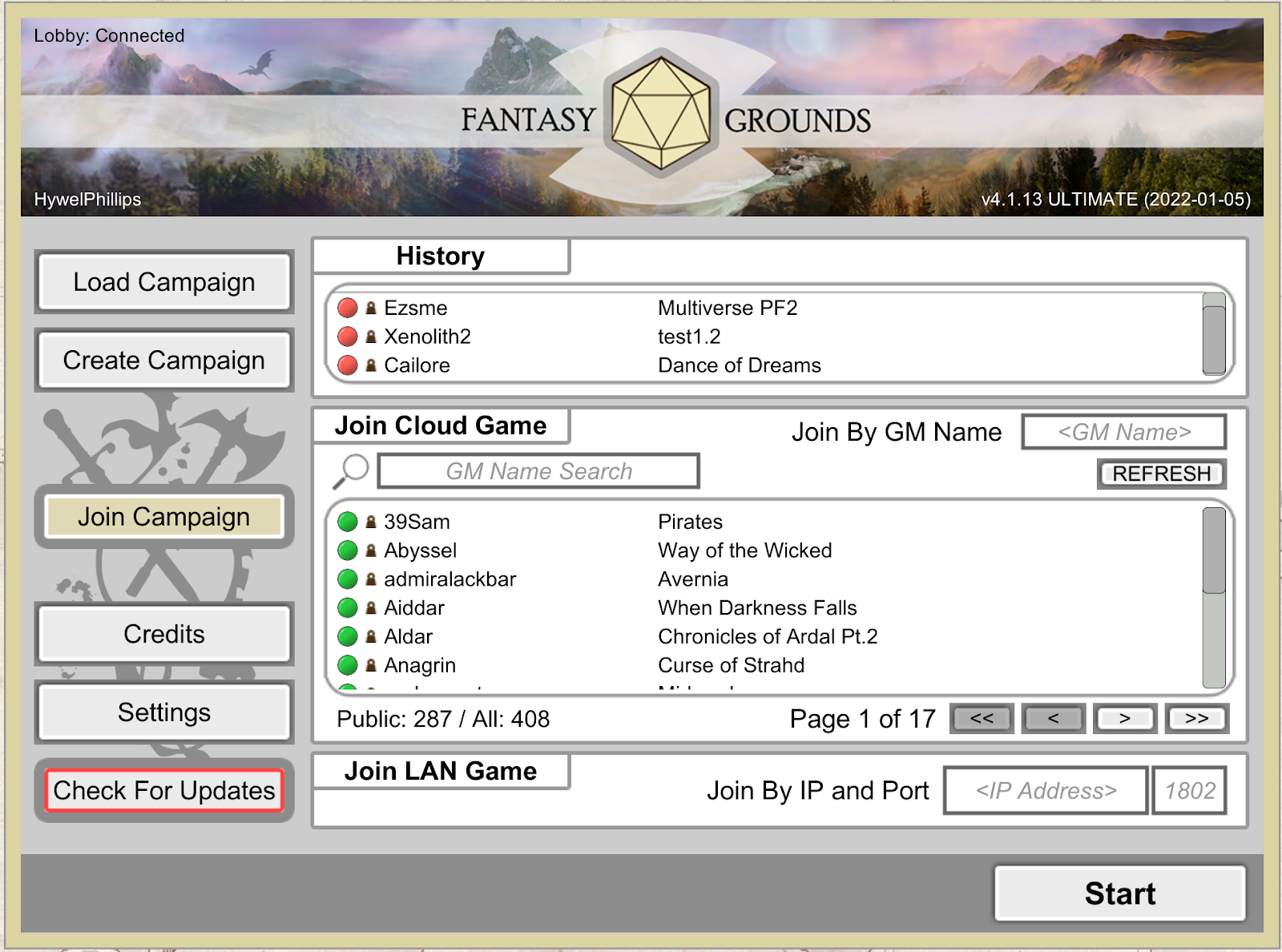Select GM name 39Sam in cloud list
The height and width of the screenshot is (952, 1282).
[417, 522]
